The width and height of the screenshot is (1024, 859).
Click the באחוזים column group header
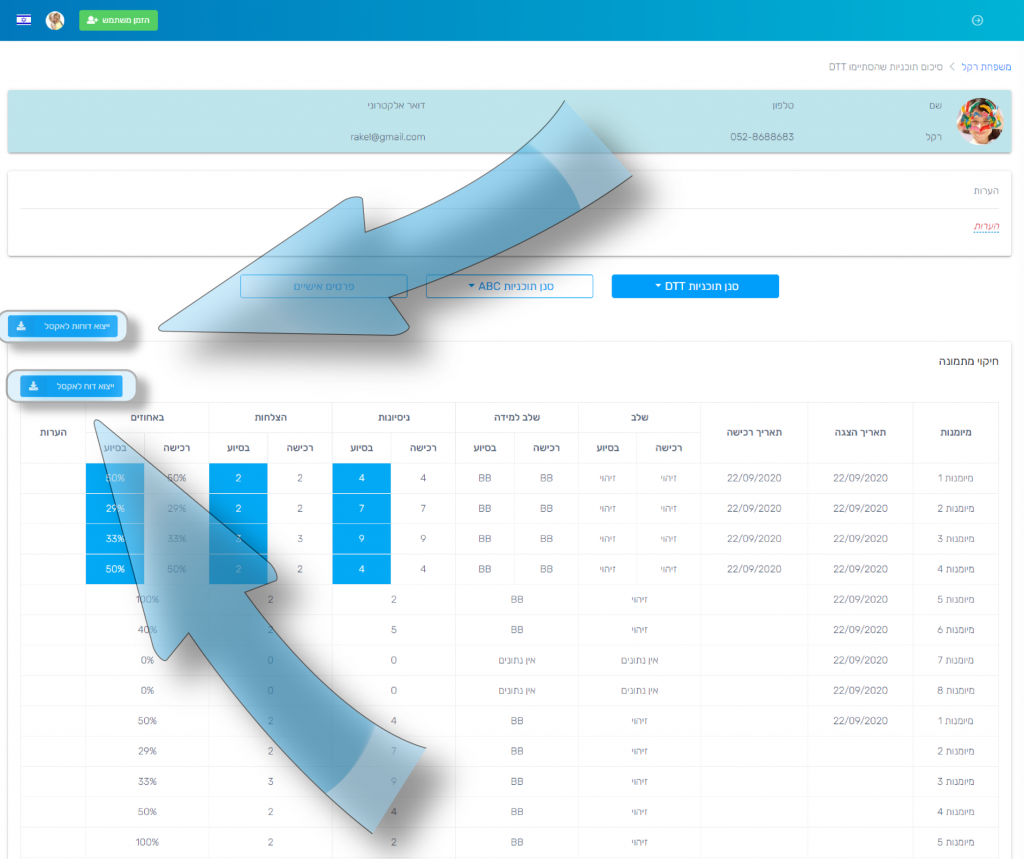point(147,417)
